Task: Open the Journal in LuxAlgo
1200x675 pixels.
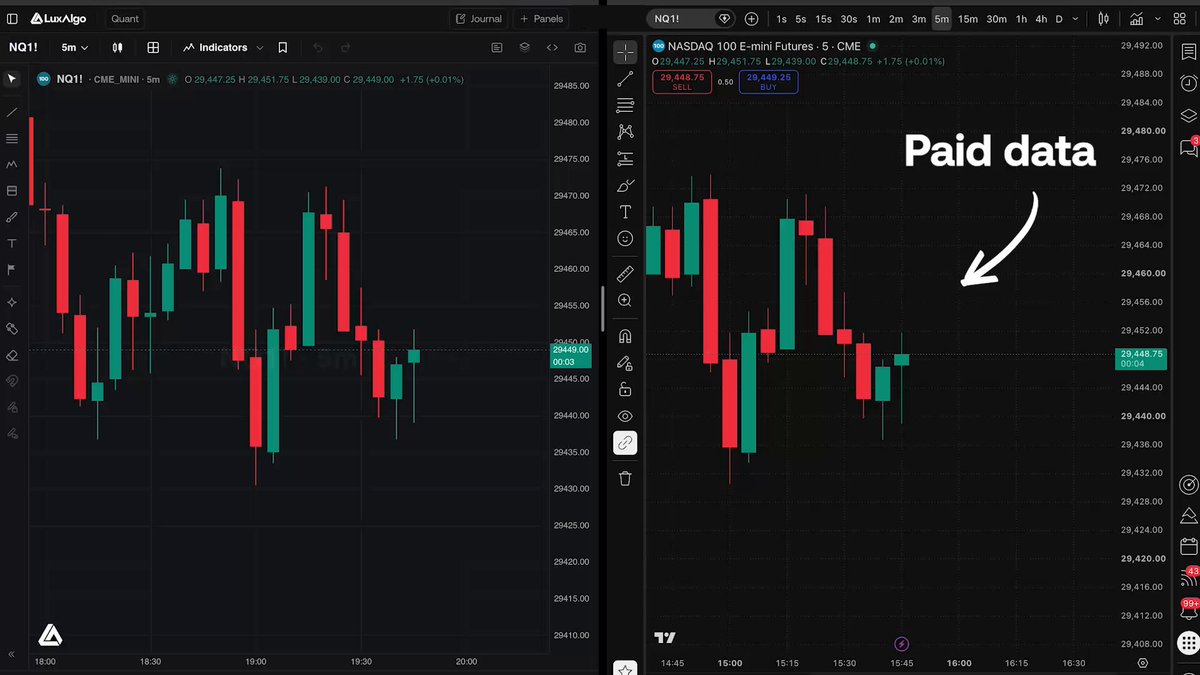Action: pos(479,18)
